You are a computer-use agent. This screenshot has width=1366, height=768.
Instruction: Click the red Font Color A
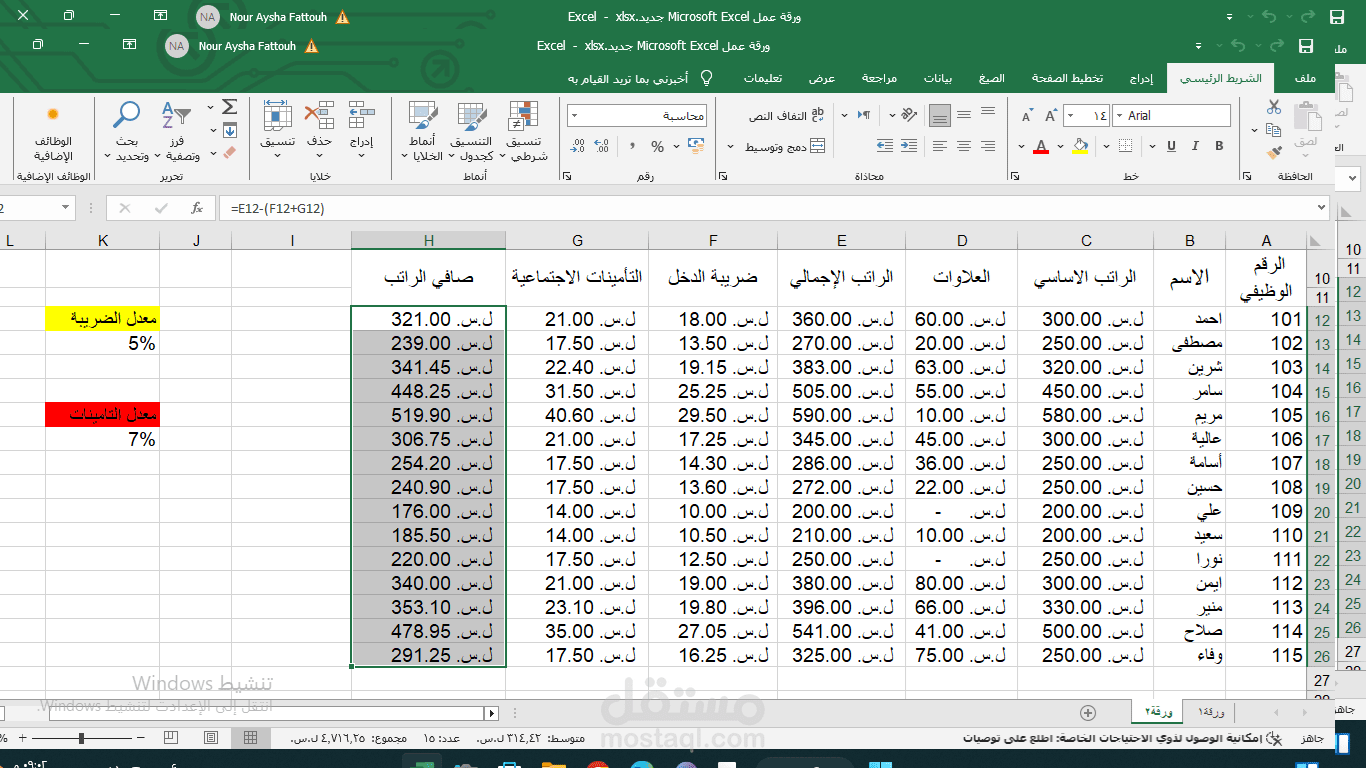tap(1041, 147)
